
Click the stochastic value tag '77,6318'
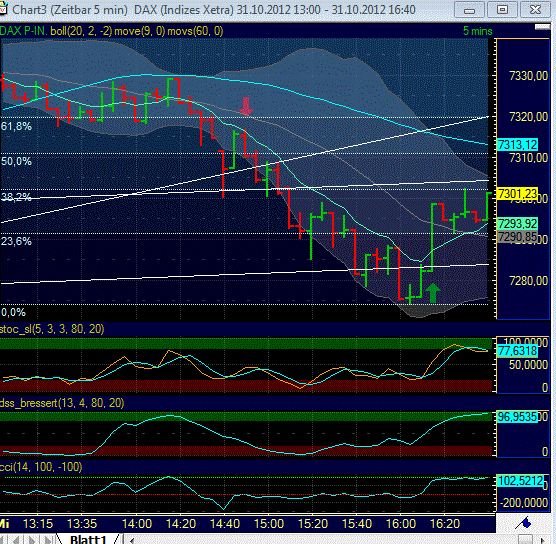pos(517,351)
